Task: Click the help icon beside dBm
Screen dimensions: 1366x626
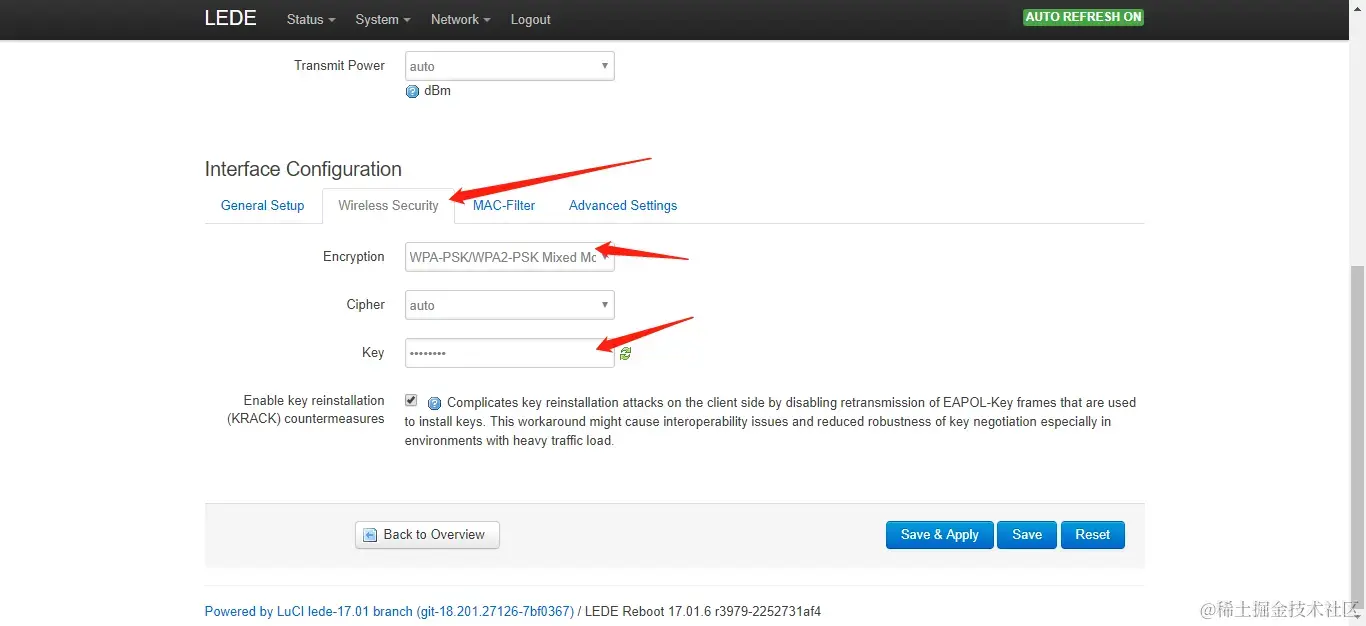Action: click(412, 91)
